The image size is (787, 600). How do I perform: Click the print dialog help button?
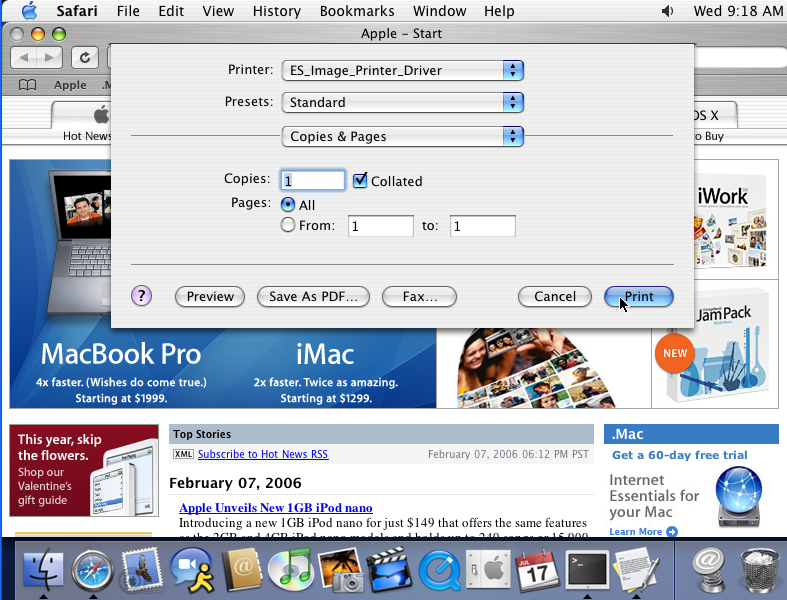(x=142, y=296)
